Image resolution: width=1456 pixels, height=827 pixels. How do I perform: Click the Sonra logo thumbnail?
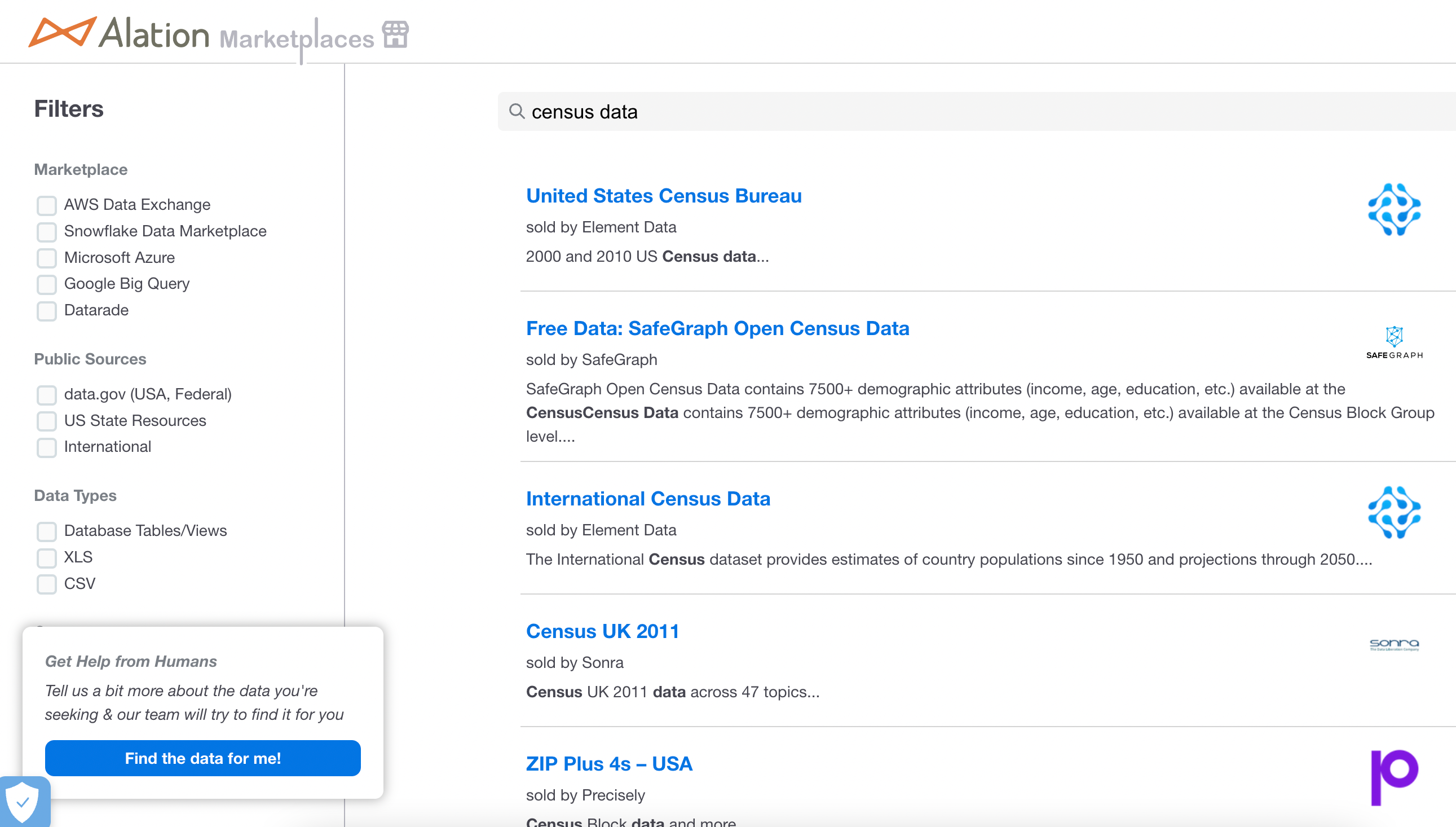1394,645
